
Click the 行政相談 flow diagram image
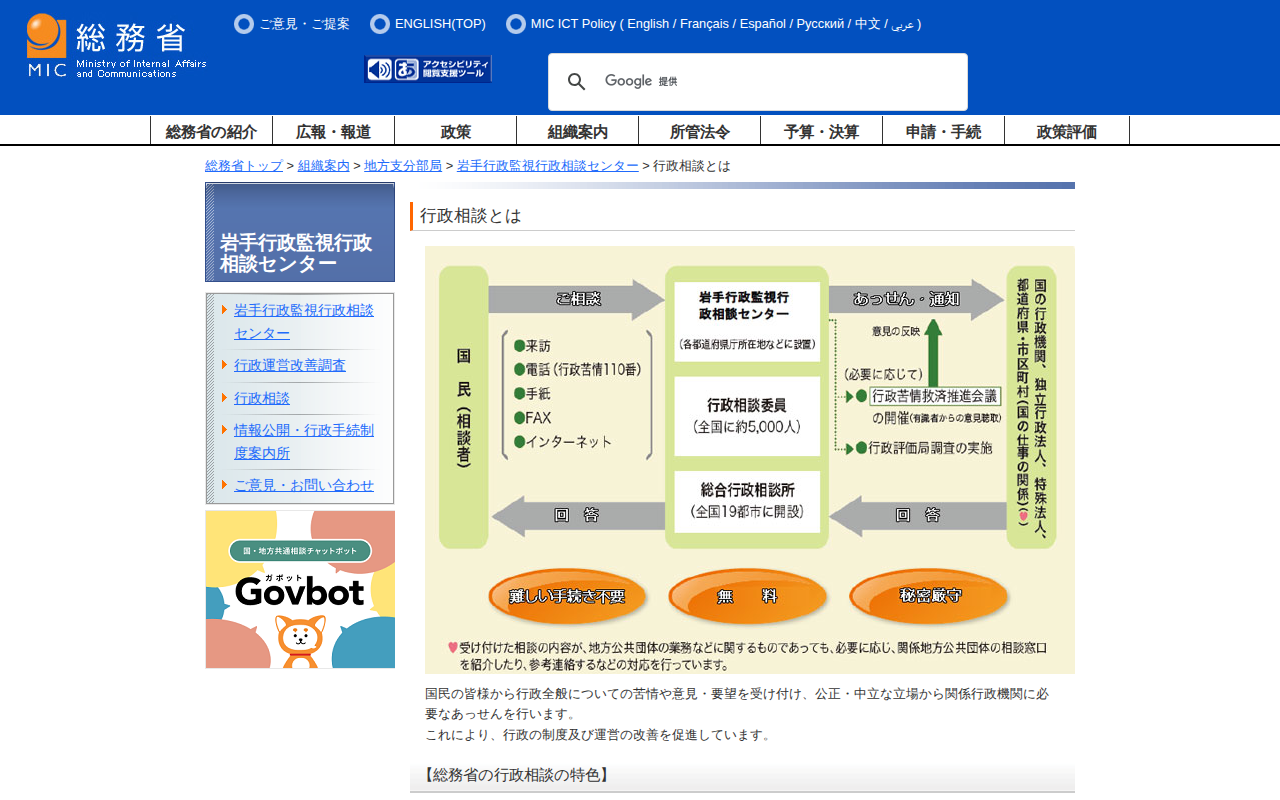click(x=750, y=460)
